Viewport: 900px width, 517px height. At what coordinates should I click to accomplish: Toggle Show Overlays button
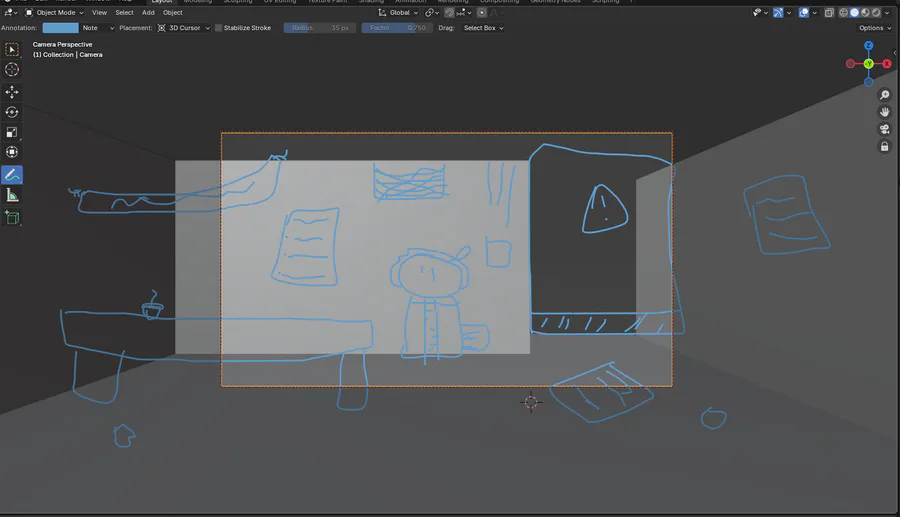tap(804, 13)
